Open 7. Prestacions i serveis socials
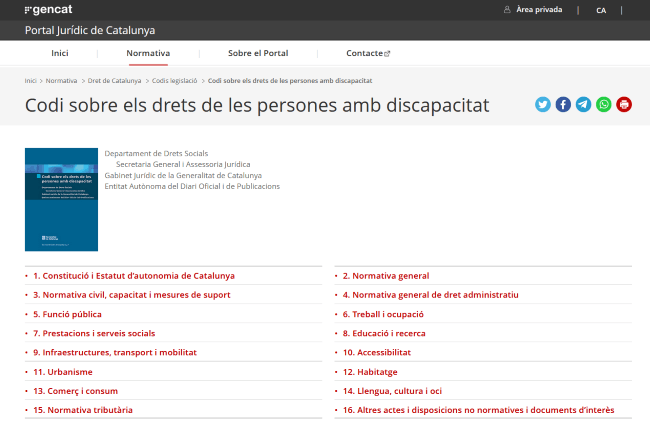The width and height of the screenshot is (650, 433). 94,334
